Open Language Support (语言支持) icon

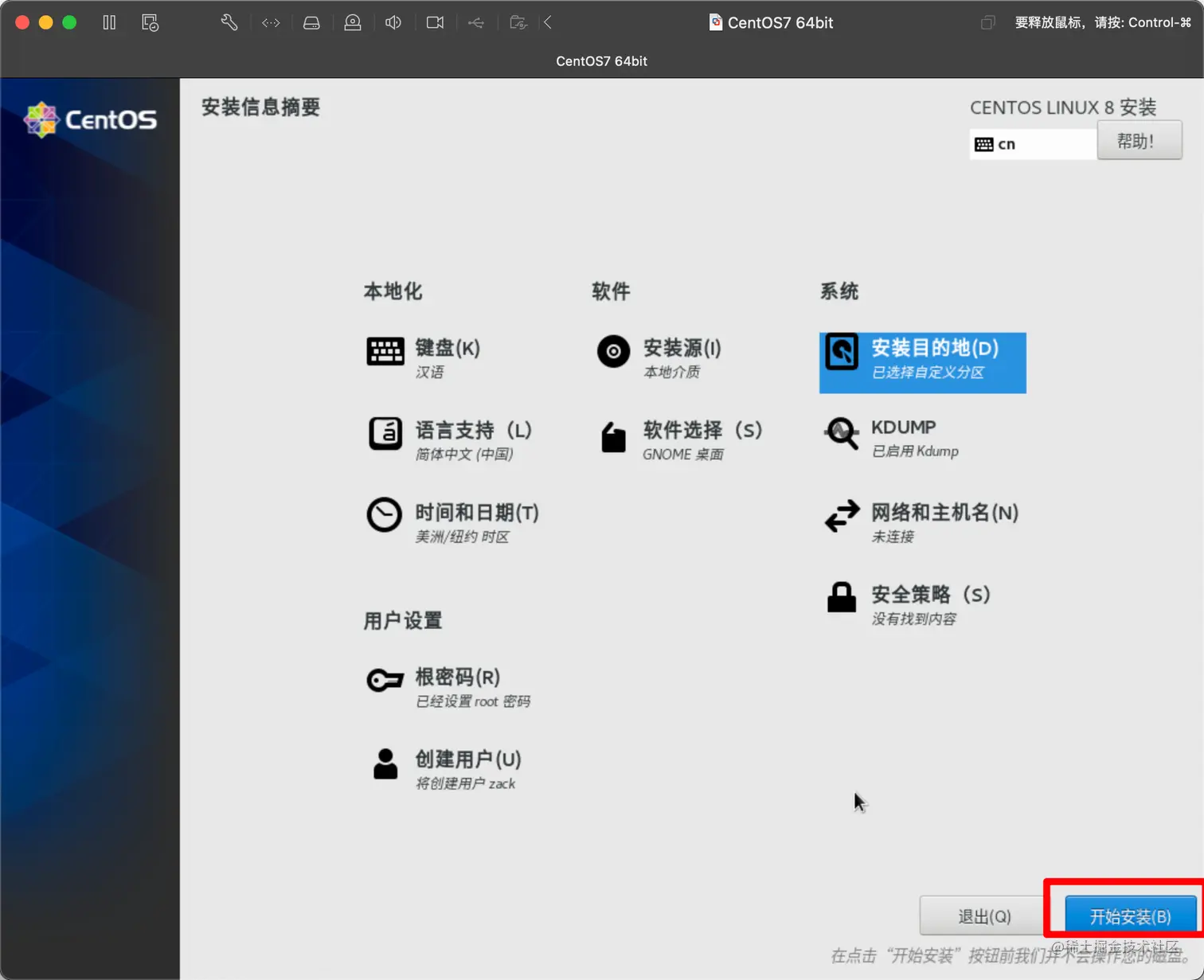385,434
